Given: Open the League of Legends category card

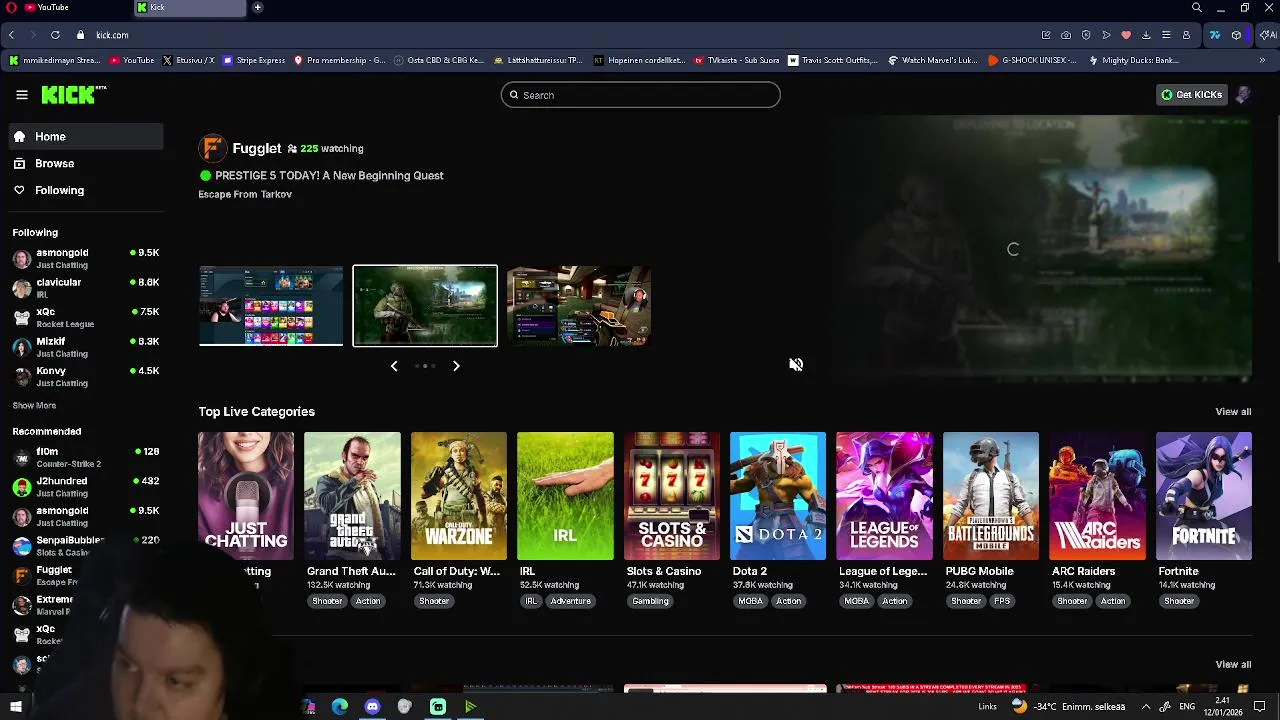Looking at the screenshot, I should [884, 496].
